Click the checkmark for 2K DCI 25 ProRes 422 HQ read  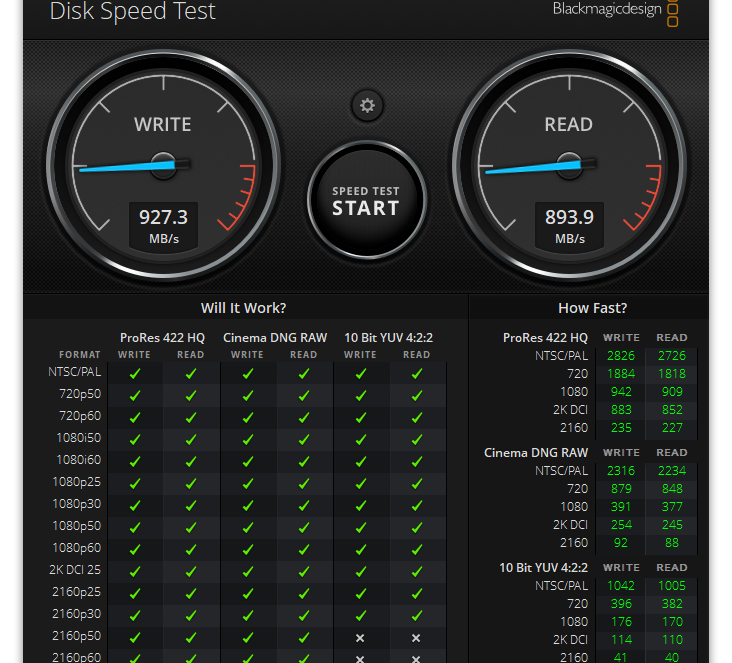(x=191, y=571)
